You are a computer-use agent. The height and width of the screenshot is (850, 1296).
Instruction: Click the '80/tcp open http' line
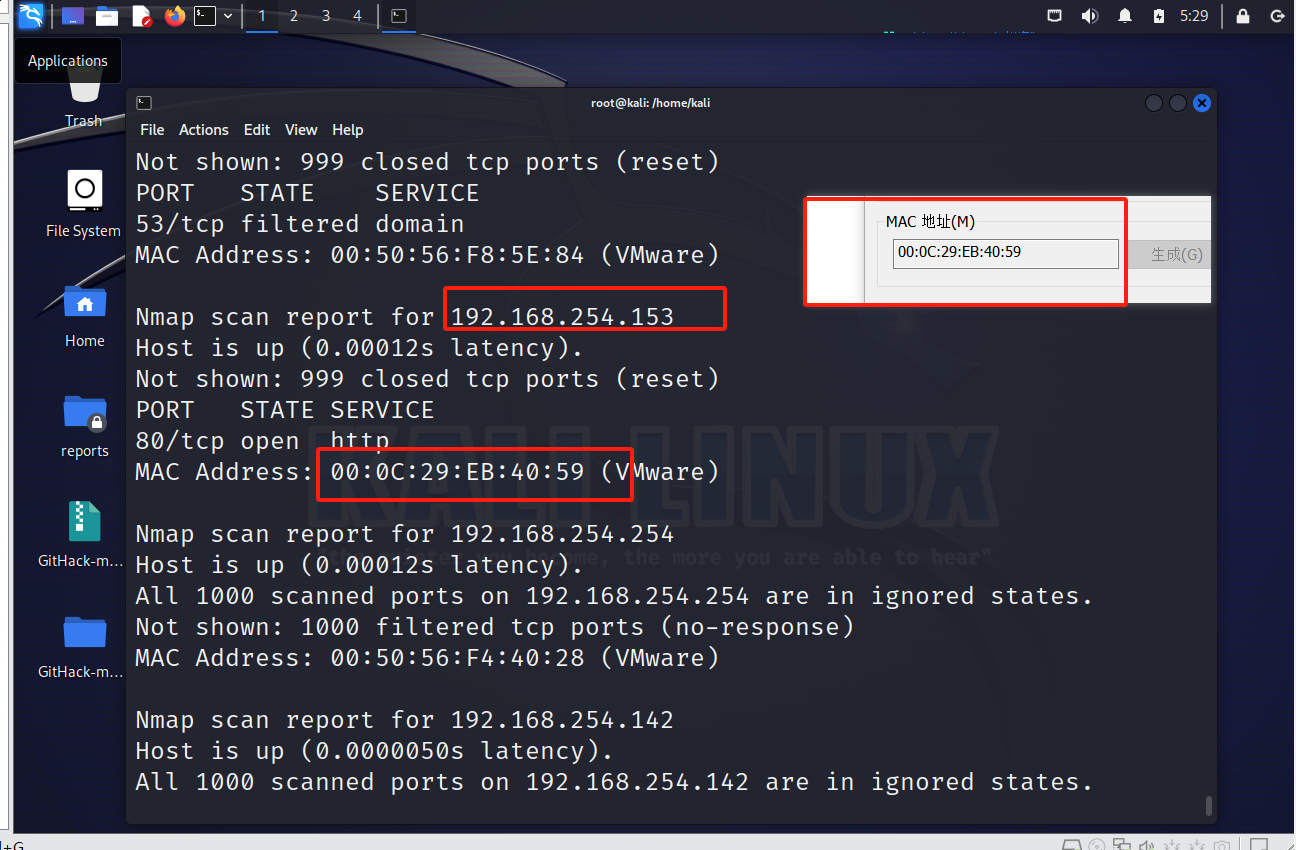pyautogui.click(x=263, y=441)
